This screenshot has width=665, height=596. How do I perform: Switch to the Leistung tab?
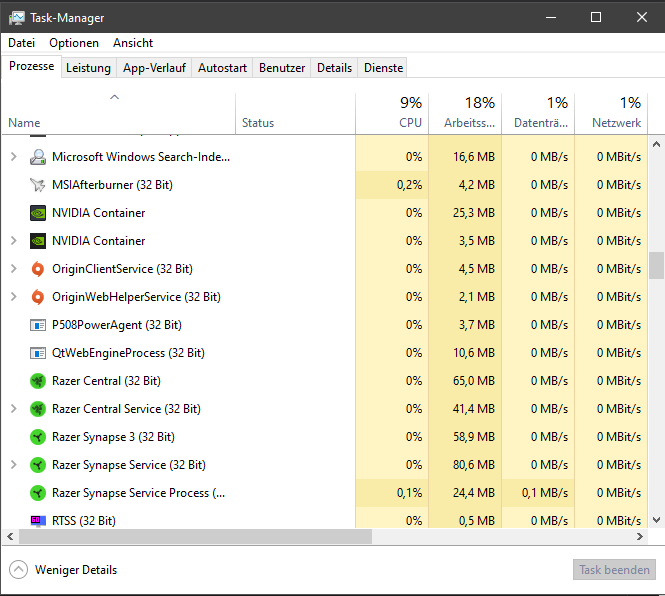tap(88, 68)
